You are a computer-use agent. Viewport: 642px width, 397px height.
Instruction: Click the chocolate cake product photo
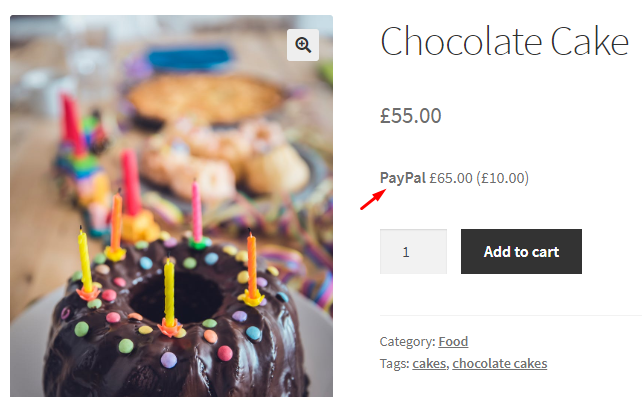[171, 206]
